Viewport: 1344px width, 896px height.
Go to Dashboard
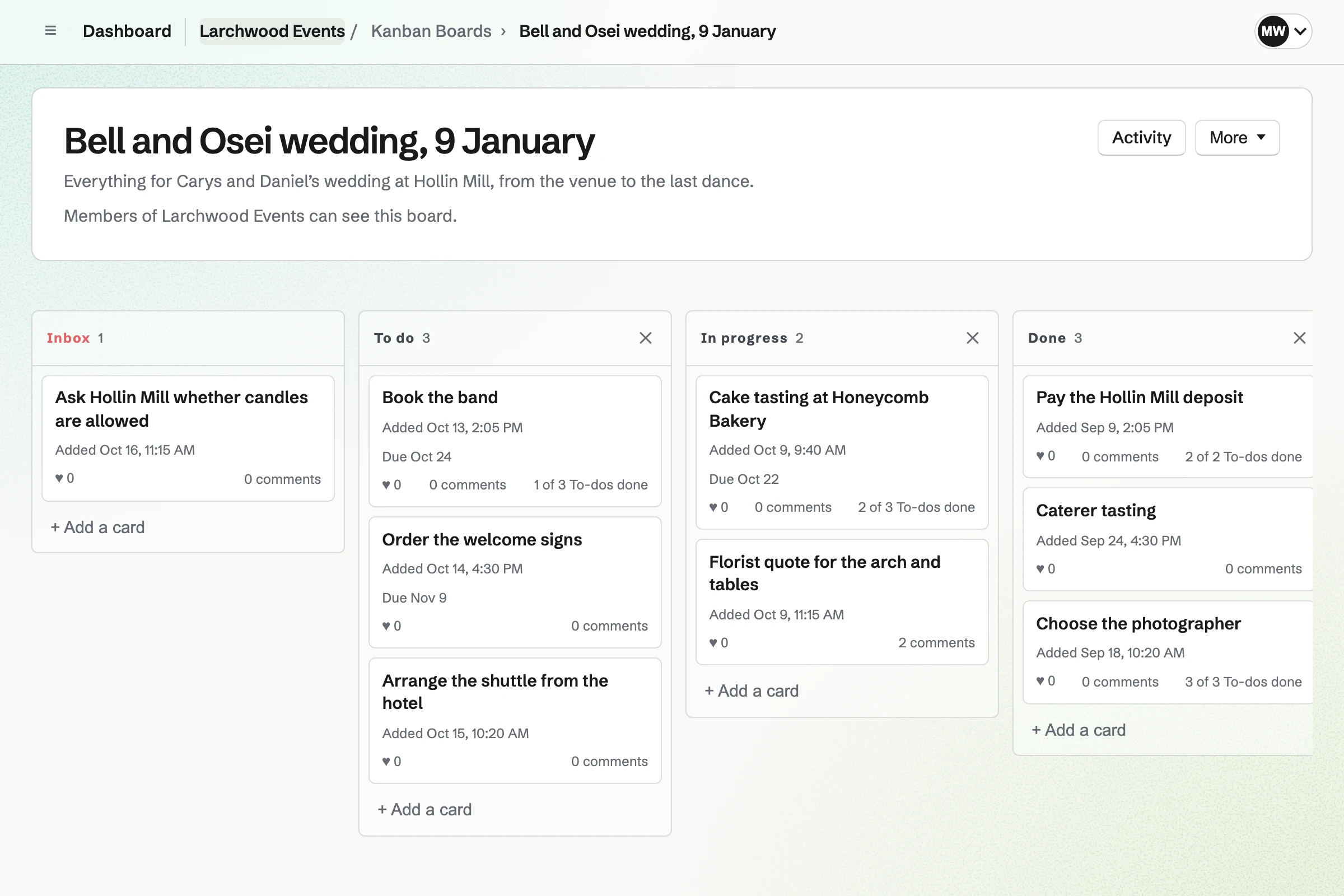[127, 31]
